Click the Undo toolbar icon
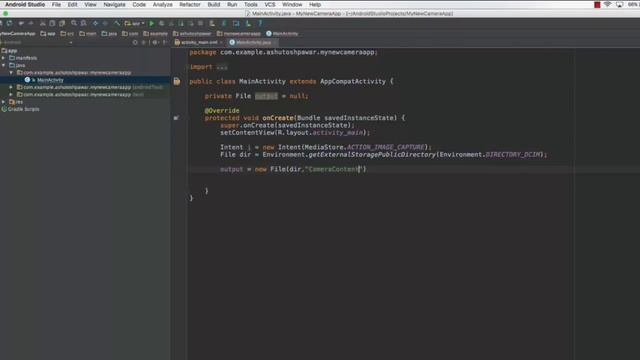The width and height of the screenshot is (640, 360). click(21, 23)
